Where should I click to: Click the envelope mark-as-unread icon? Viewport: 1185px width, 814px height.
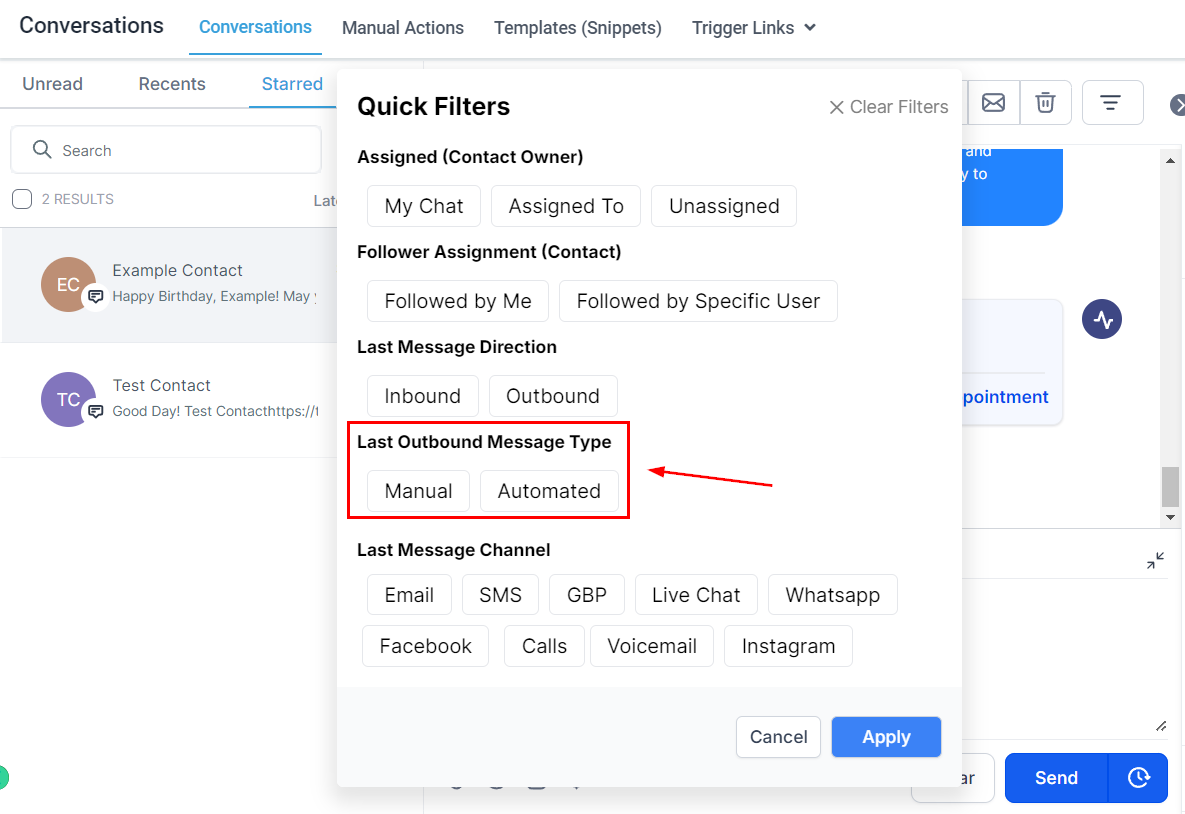(x=993, y=102)
